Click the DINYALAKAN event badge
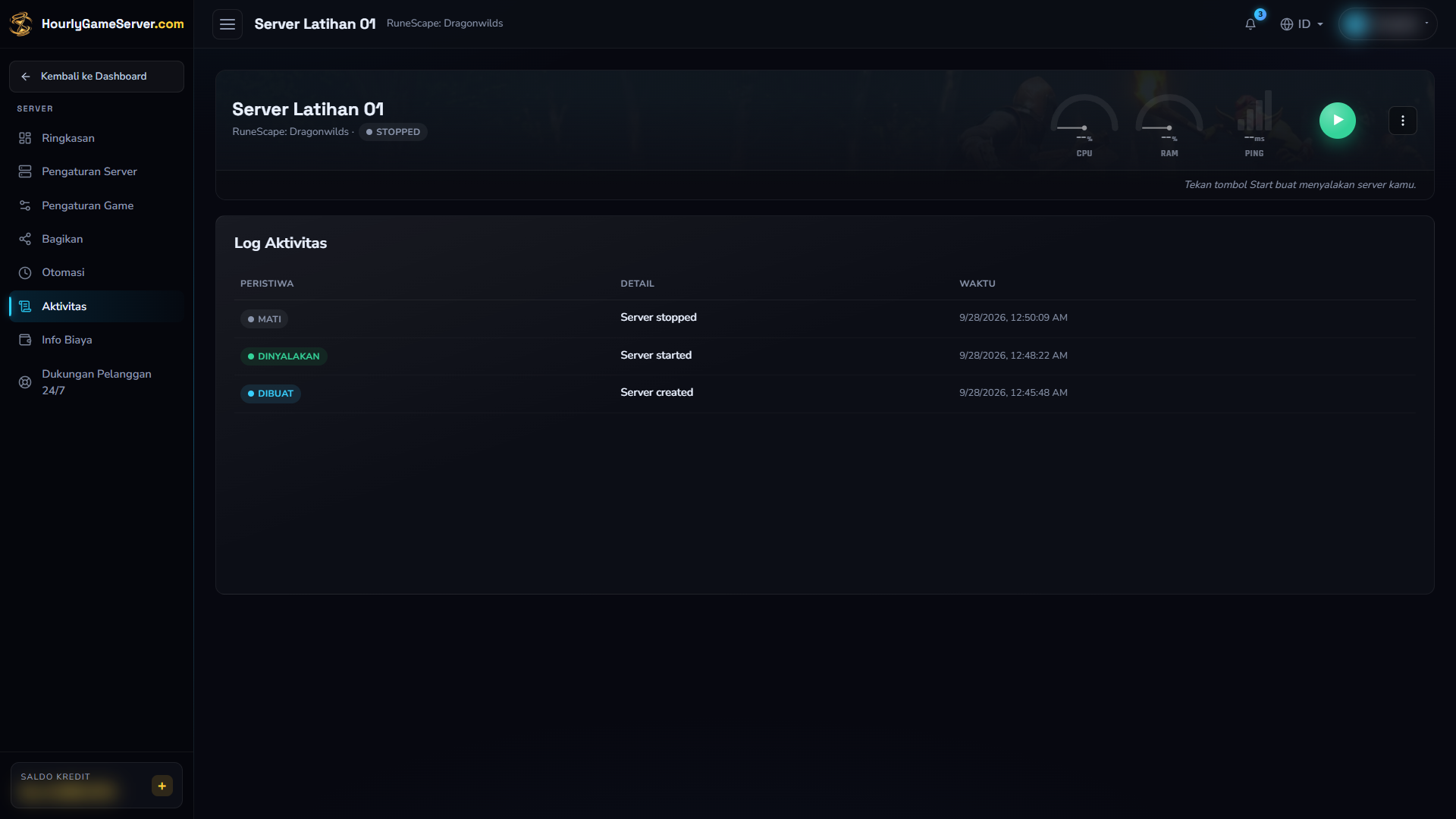Image resolution: width=1456 pixels, height=819 pixels. (284, 356)
